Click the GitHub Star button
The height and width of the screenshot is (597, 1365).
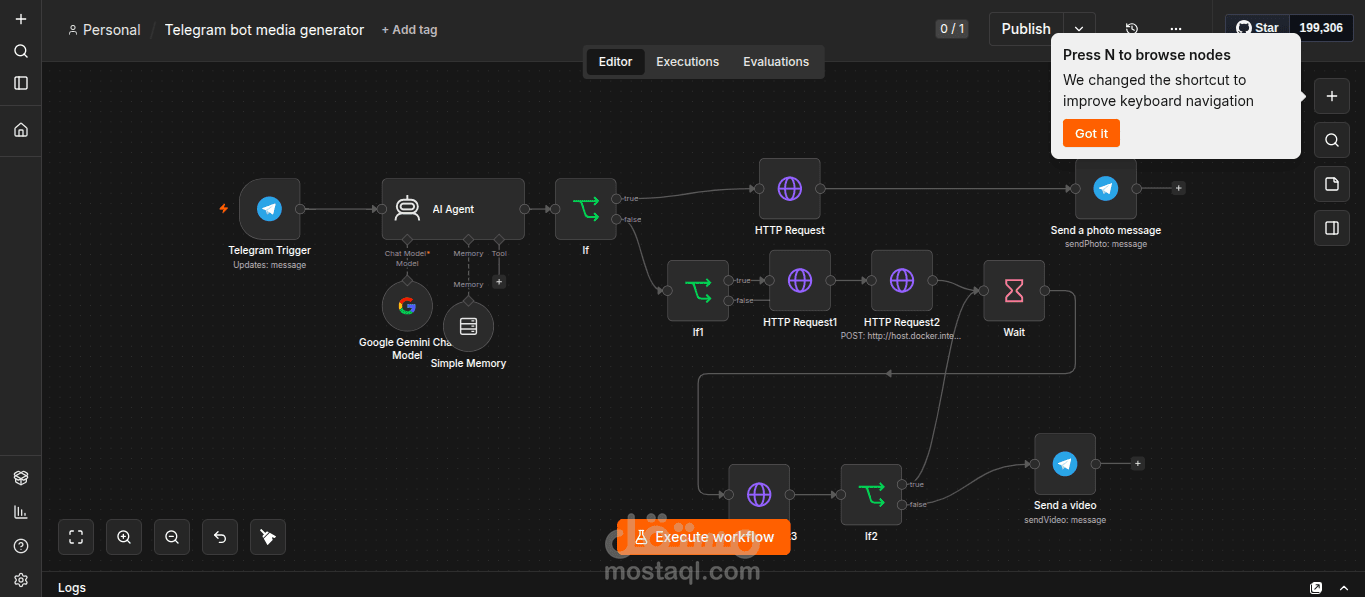click(1258, 28)
